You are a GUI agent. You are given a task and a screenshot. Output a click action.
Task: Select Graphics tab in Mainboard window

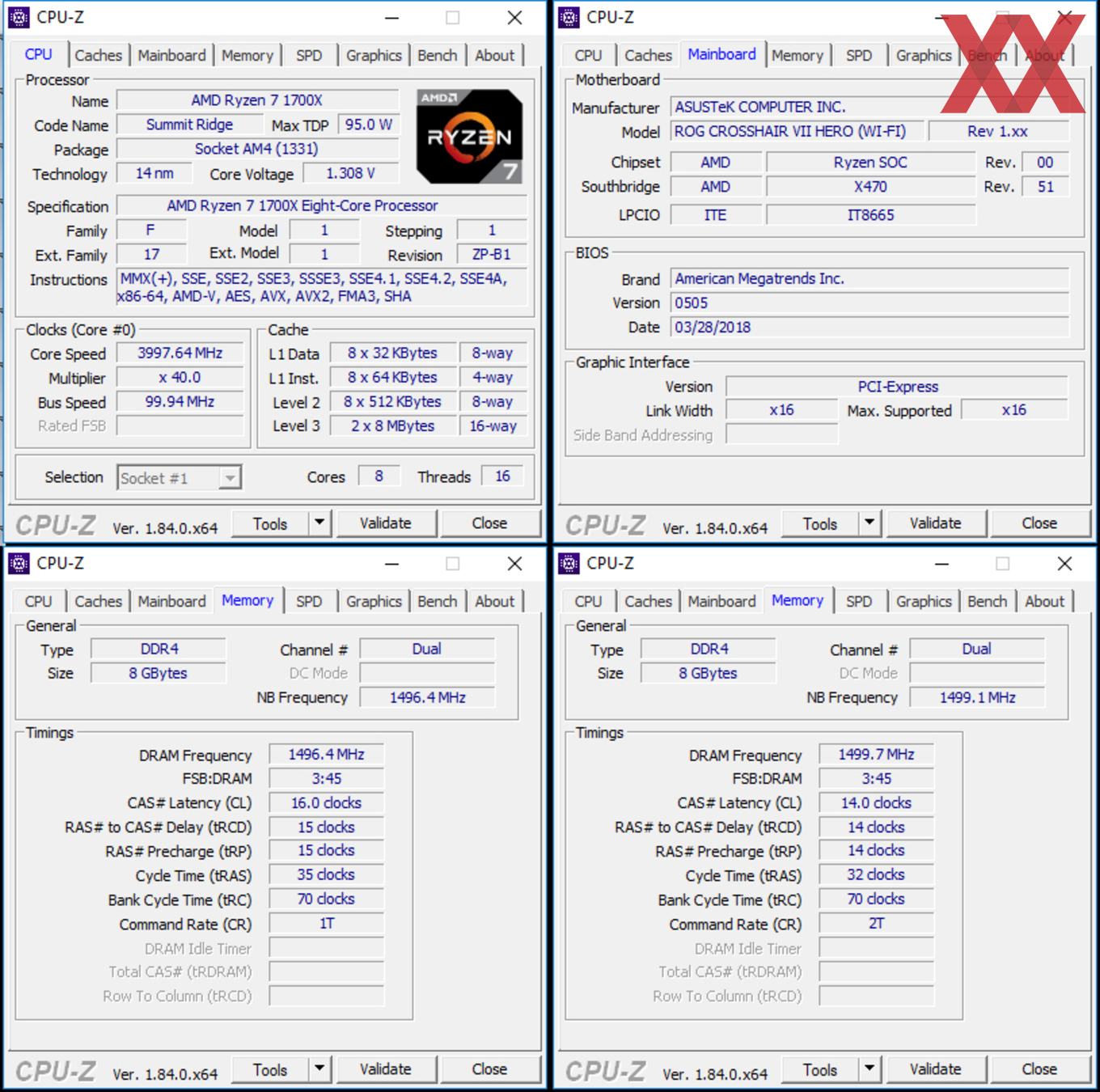(x=924, y=55)
